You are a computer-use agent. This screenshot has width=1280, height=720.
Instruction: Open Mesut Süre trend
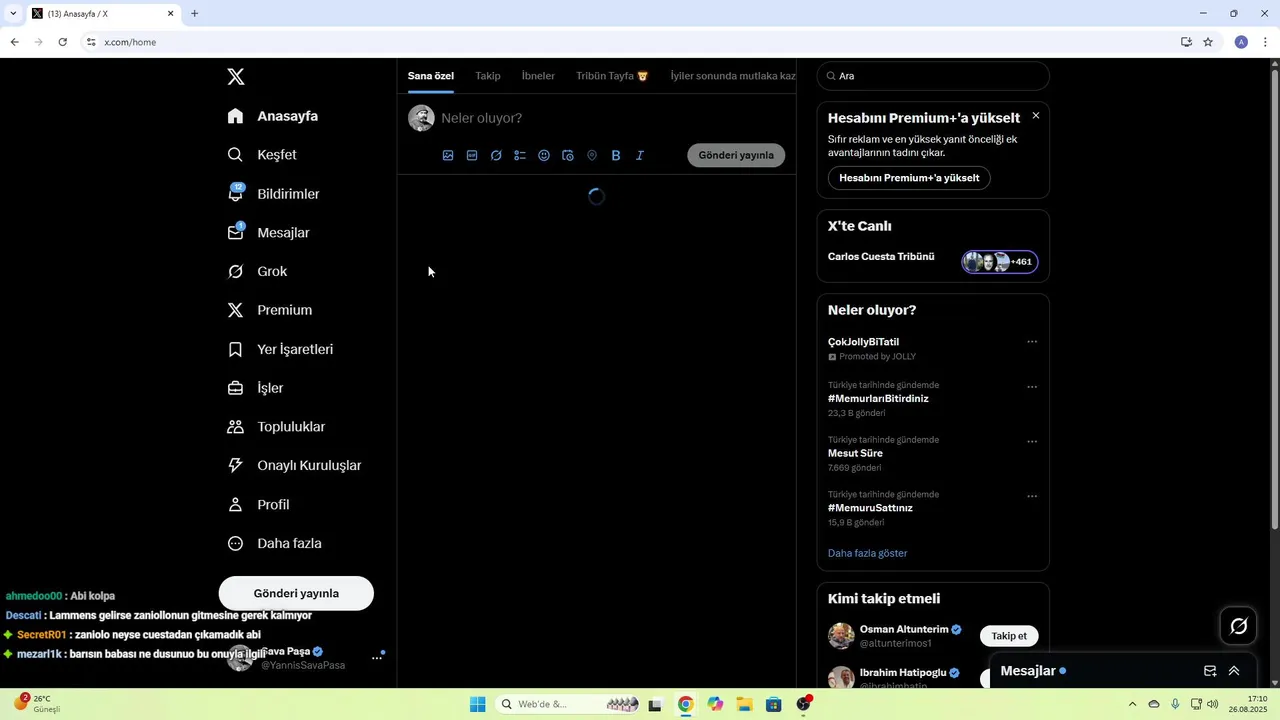coord(855,454)
